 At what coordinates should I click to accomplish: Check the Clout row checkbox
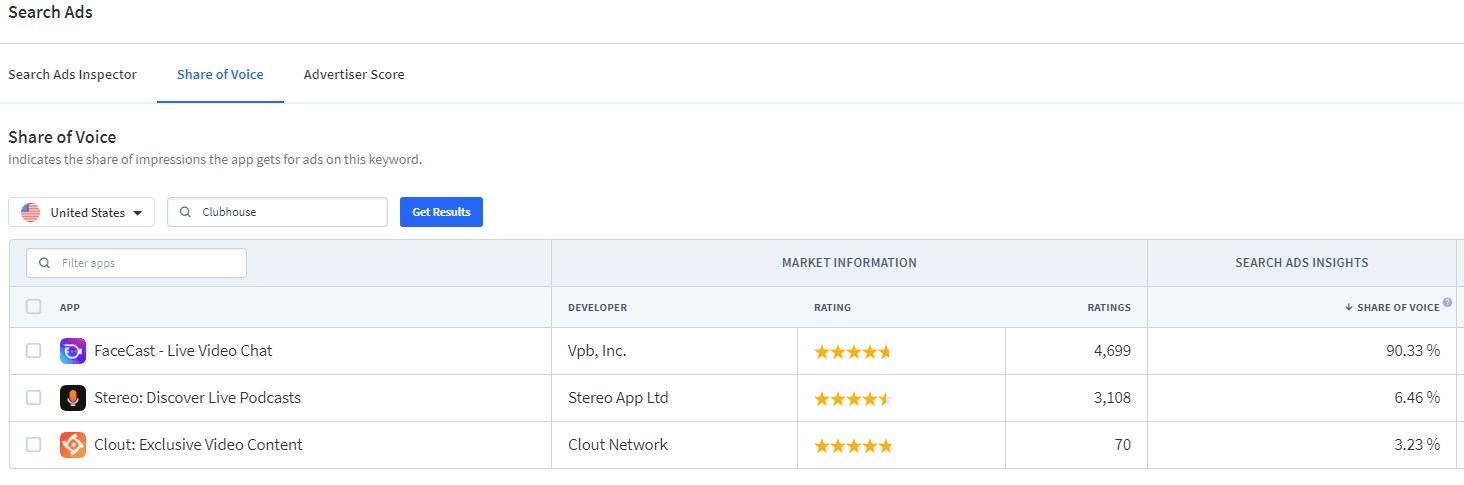click(x=34, y=445)
